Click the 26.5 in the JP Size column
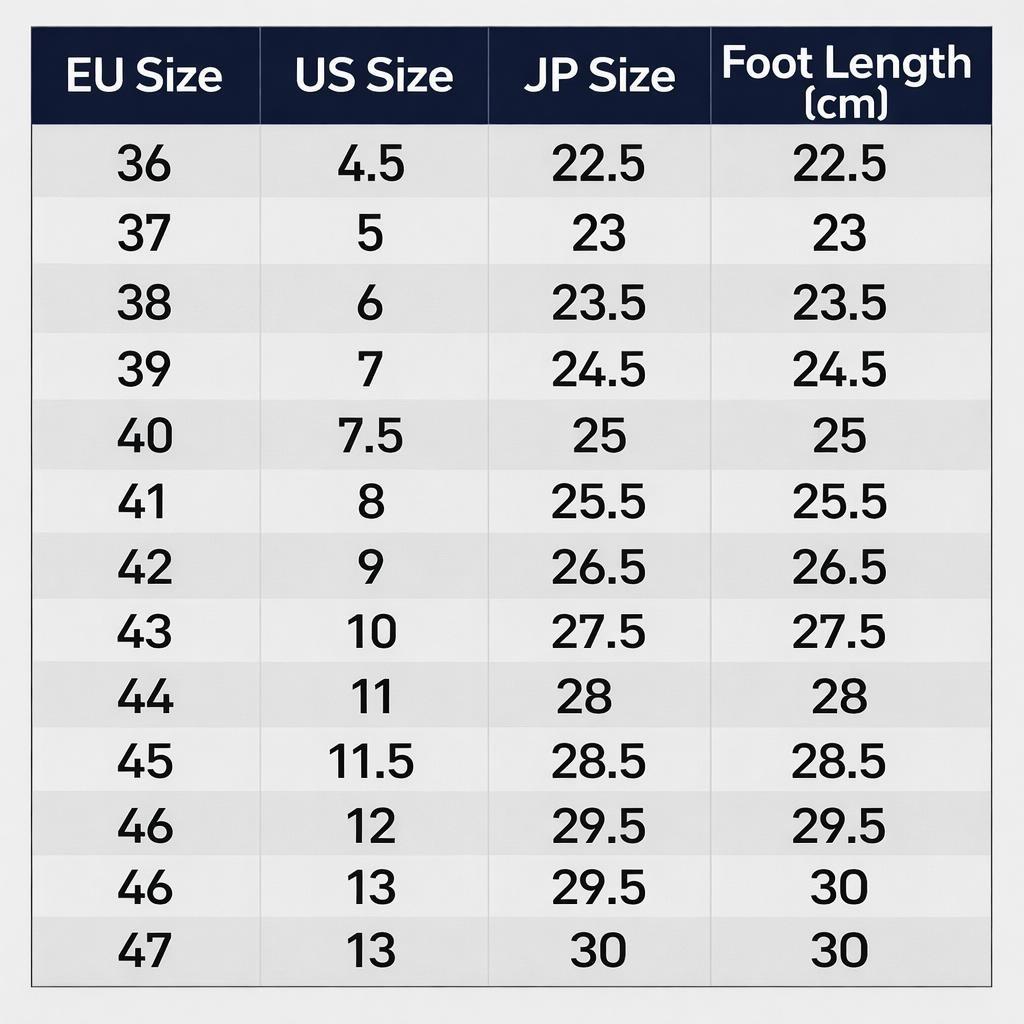The image size is (1024, 1024). click(x=598, y=567)
